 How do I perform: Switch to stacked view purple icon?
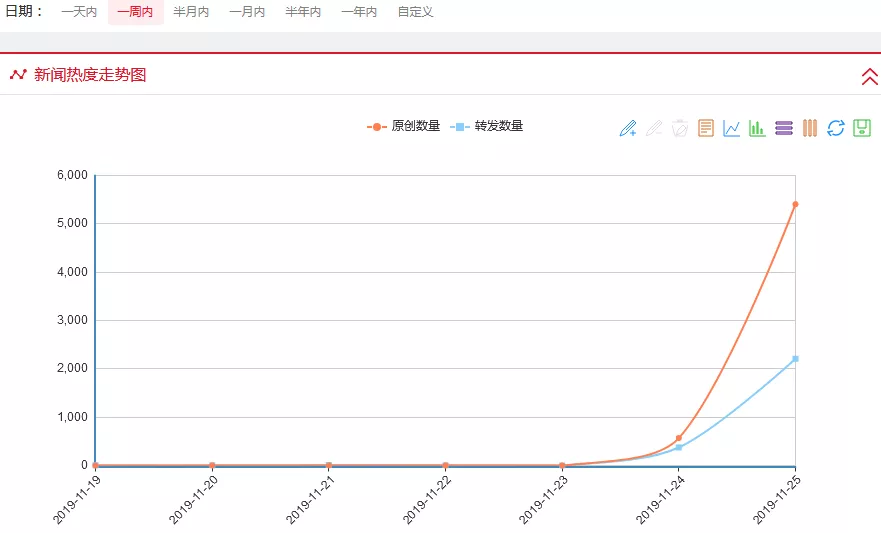784,128
